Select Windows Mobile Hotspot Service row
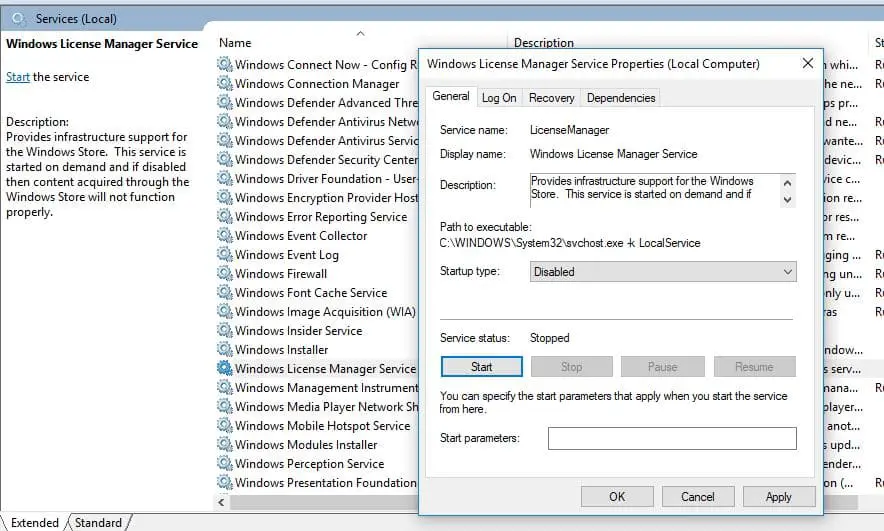Image resolution: width=884 pixels, height=531 pixels. 322,426
